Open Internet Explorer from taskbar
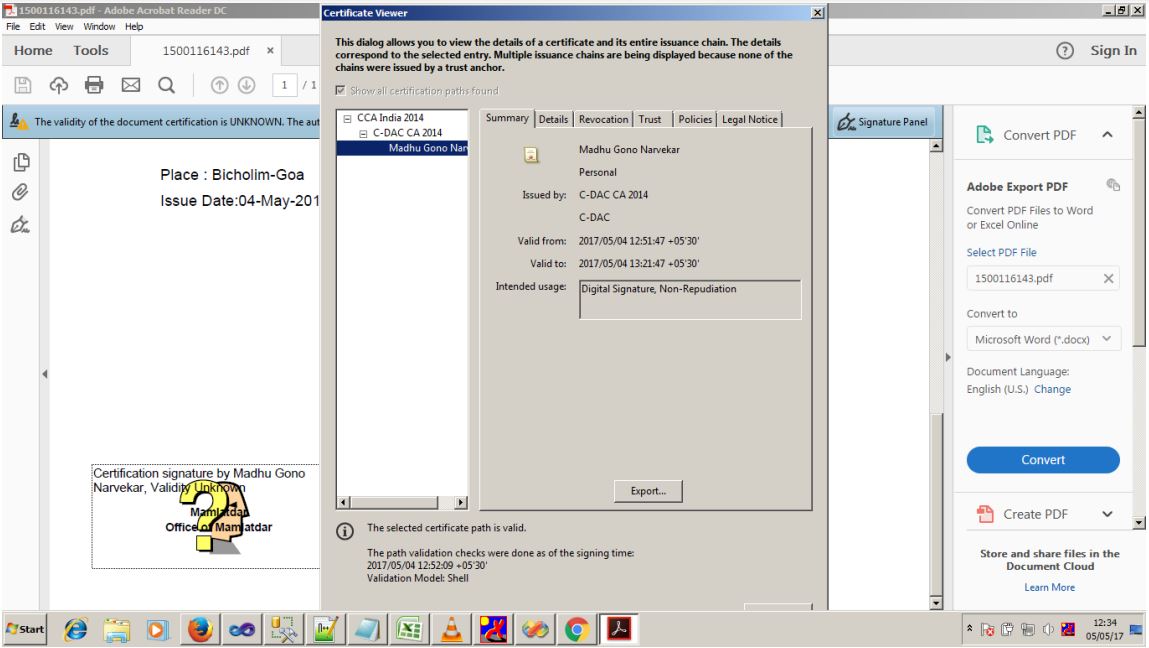Image resolution: width=1149 pixels, height=648 pixels. 75,630
